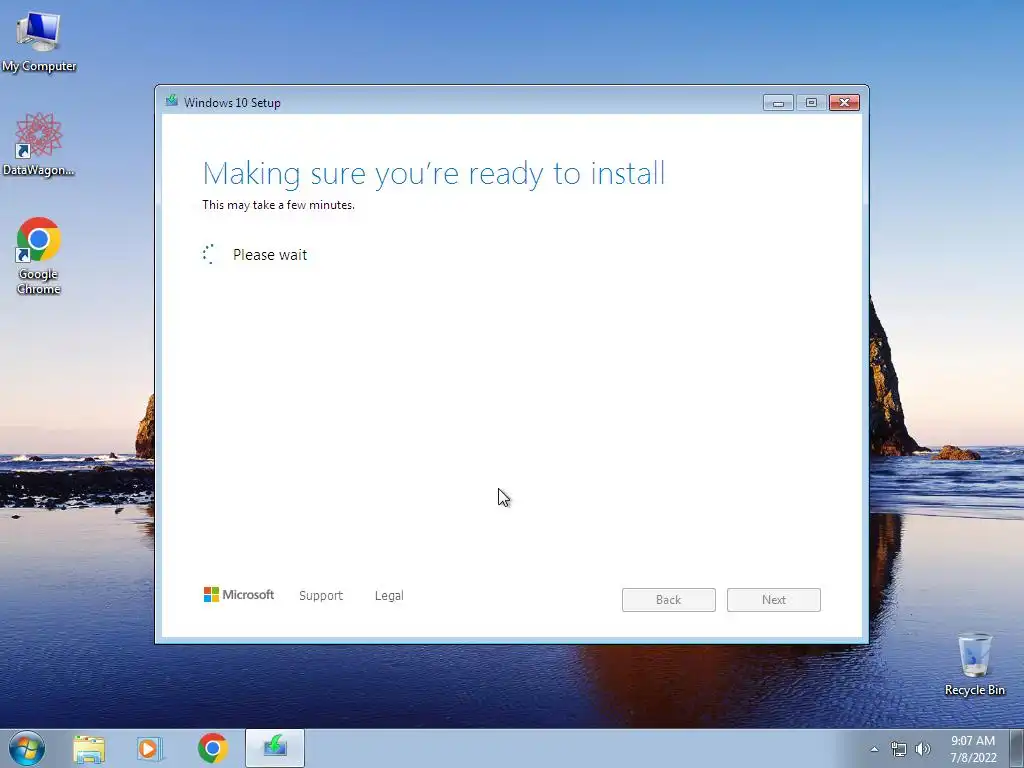The width and height of the screenshot is (1024, 768).
Task: Click the Windows 10 Setup title icon
Action: tap(172, 101)
